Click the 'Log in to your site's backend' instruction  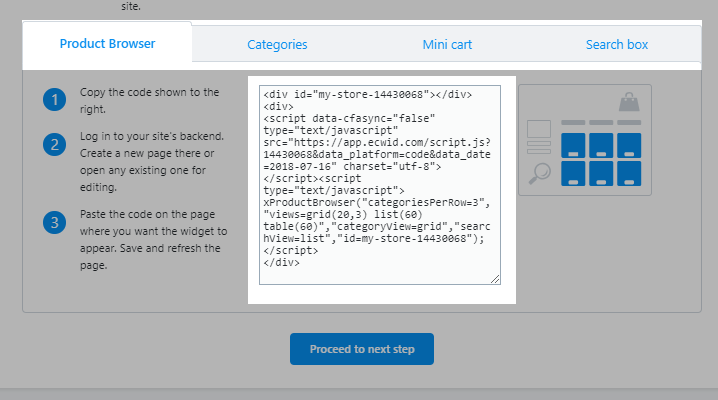(x=152, y=162)
